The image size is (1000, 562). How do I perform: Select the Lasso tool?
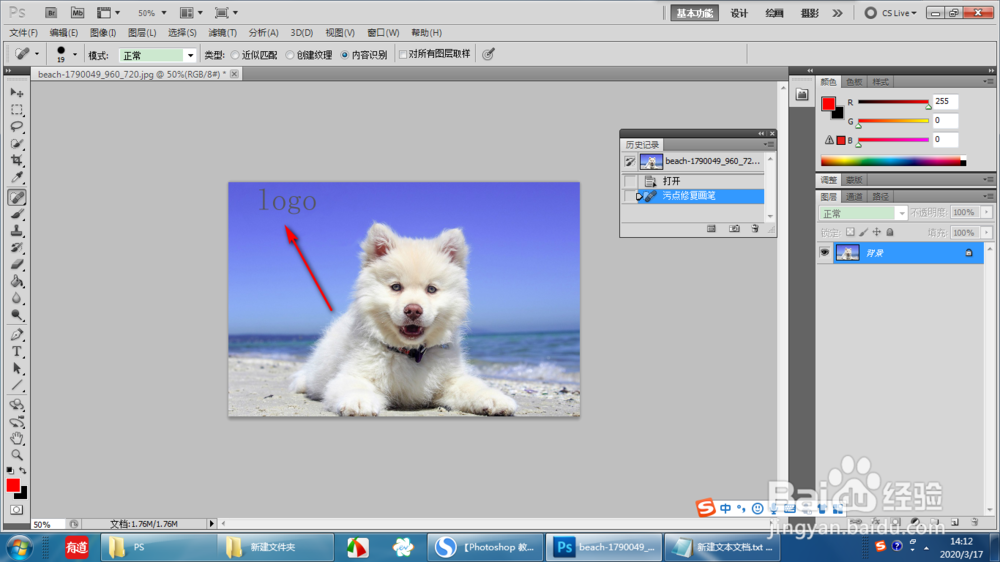click(x=17, y=126)
